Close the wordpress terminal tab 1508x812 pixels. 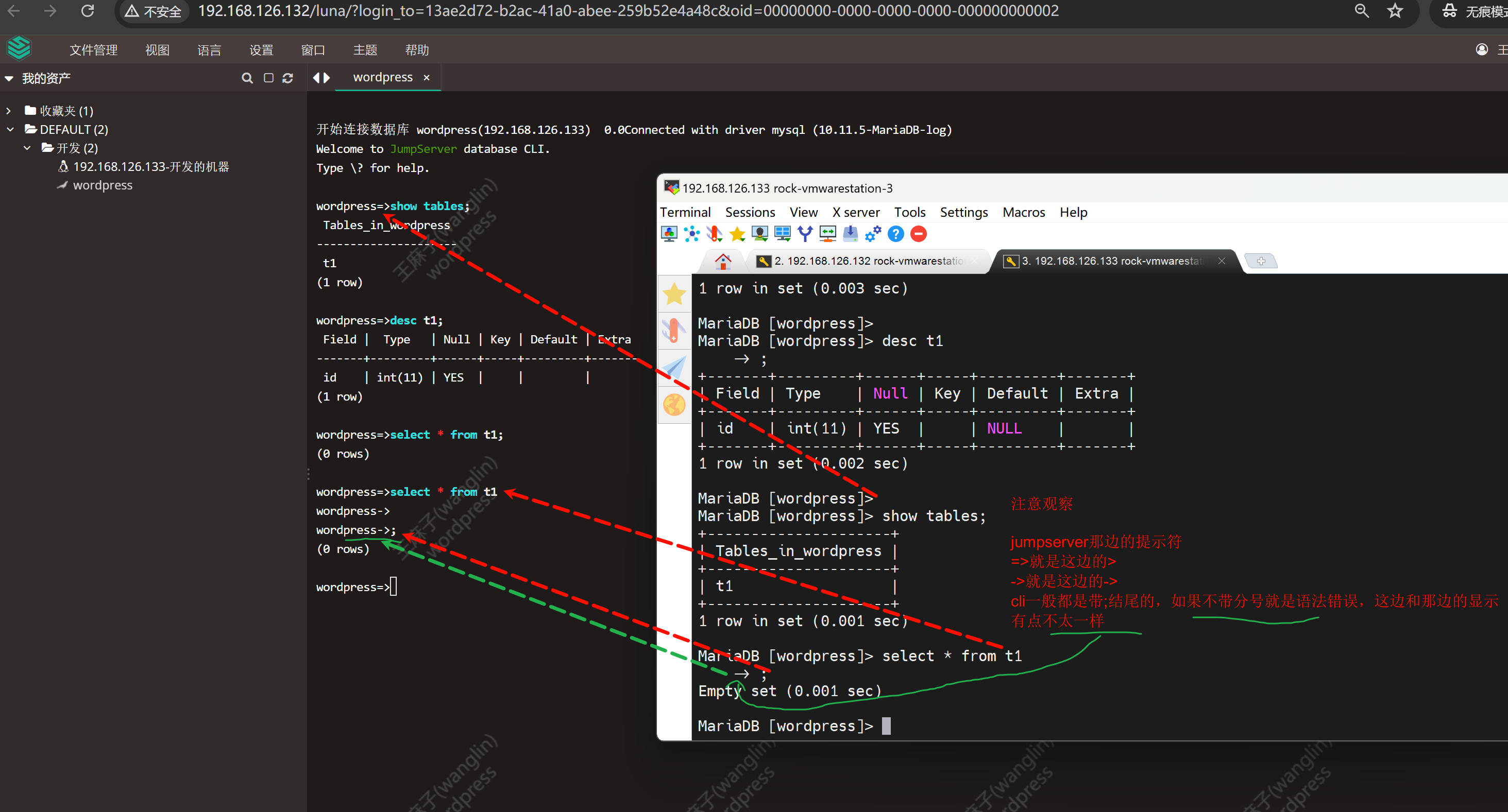click(x=426, y=78)
